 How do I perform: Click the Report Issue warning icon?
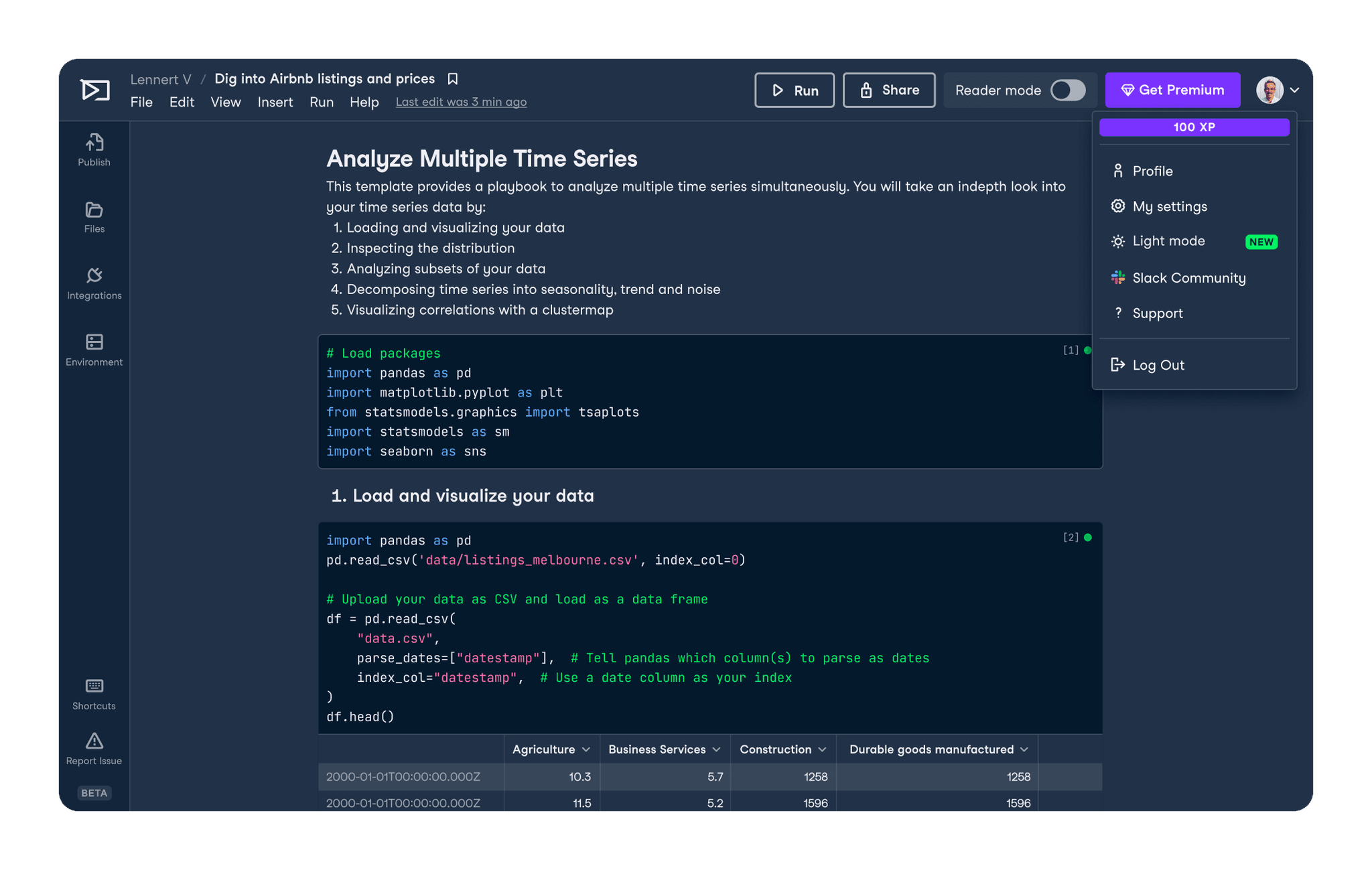pos(94,741)
